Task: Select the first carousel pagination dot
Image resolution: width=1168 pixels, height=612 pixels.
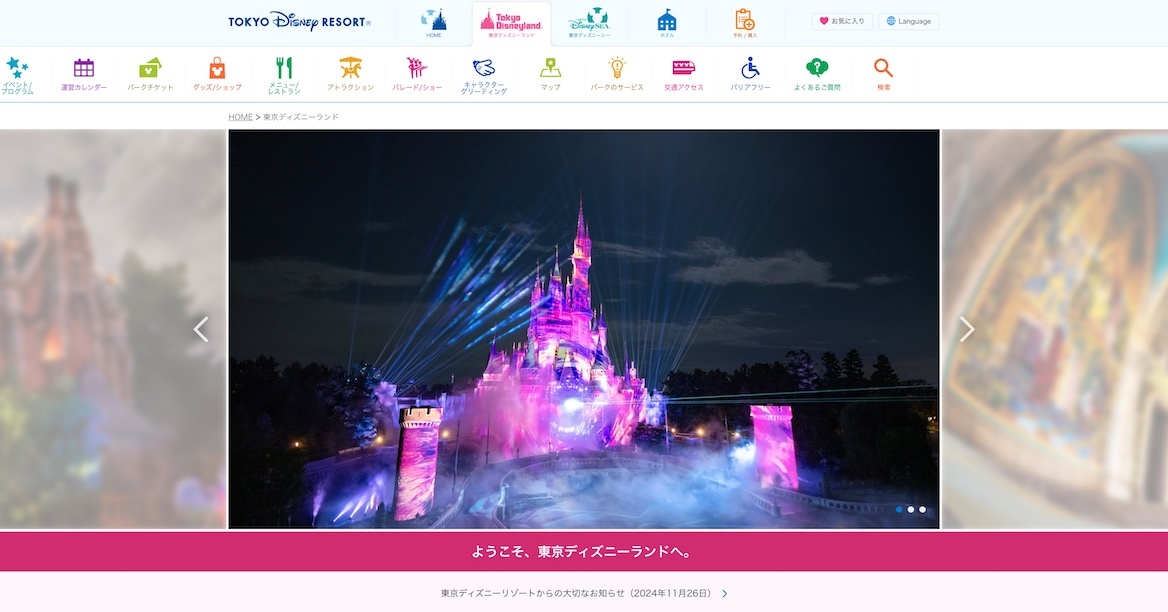Action: (899, 509)
